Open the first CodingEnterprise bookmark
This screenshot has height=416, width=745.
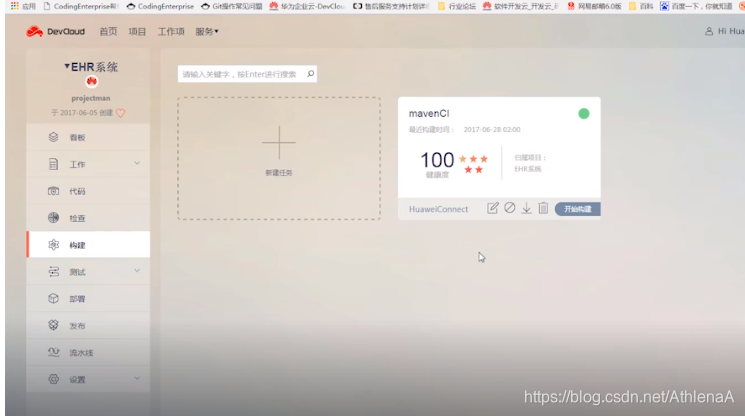pyautogui.click(x=80, y=6)
